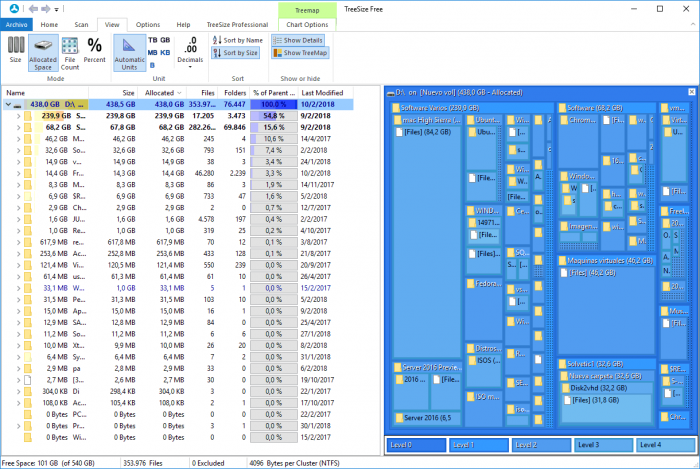Expand the 46,2 GB folder row
Screen dimensions: 700x469
18,139
